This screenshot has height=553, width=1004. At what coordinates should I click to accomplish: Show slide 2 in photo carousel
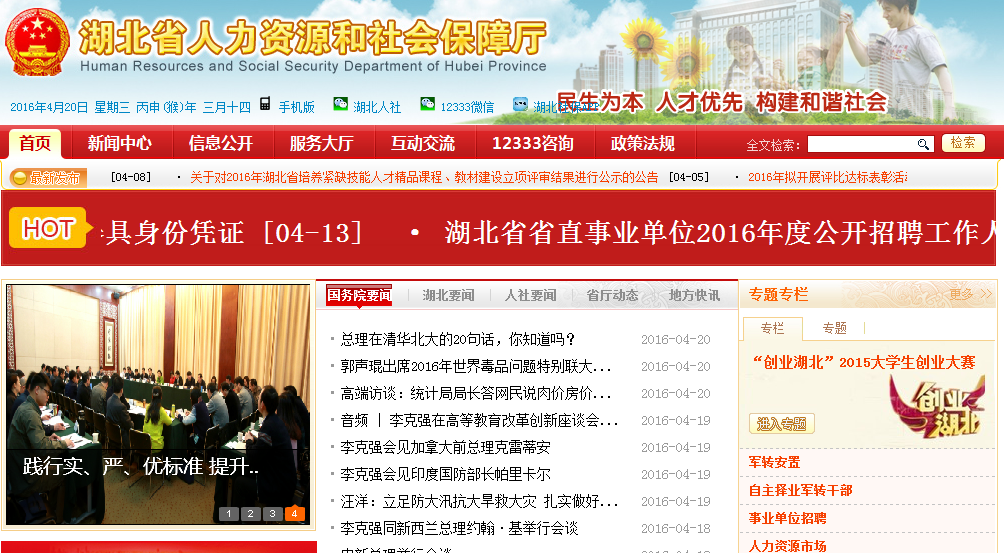pos(250,513)
